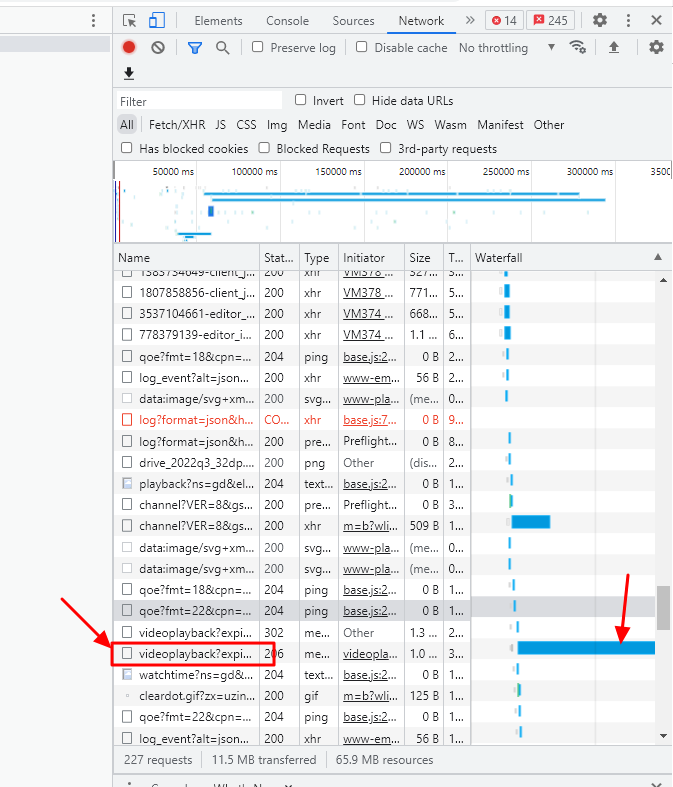Click the 14 errors counter badge

click(x=504, y=21)
